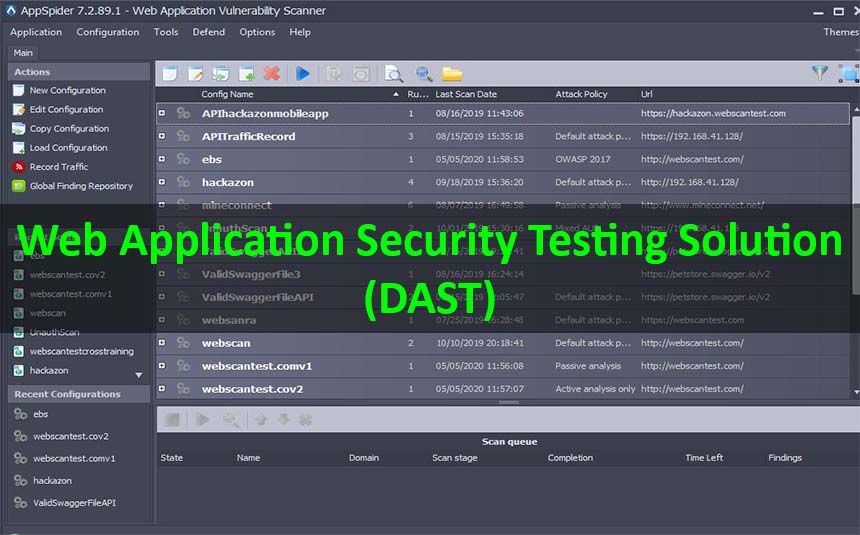Click the red Record Traffic icon
The height and width of the screenshot is (535, 860).
[19, 167]
